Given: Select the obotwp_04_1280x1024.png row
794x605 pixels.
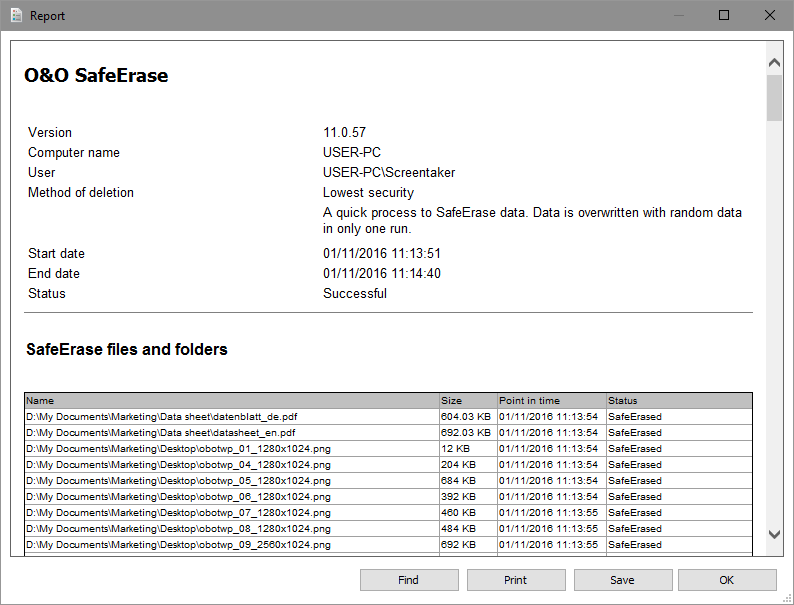Looking at the screenshot, I should coord(388,465).
